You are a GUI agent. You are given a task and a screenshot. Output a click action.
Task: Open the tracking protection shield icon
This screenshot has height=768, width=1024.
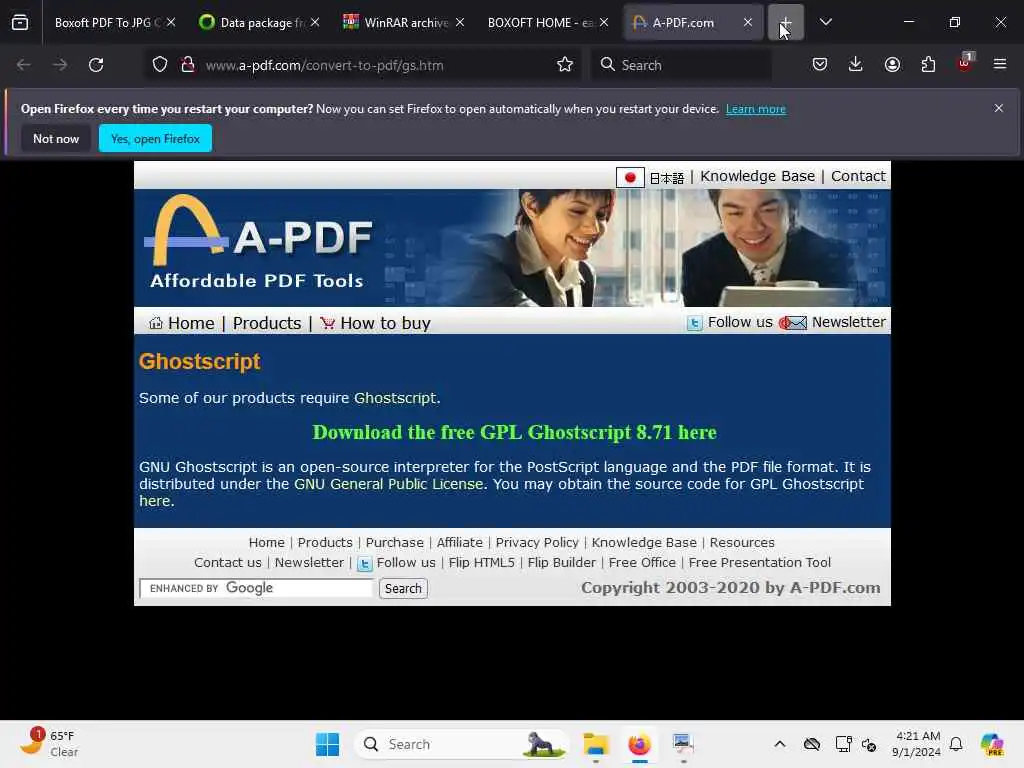[x=160, y=65]
